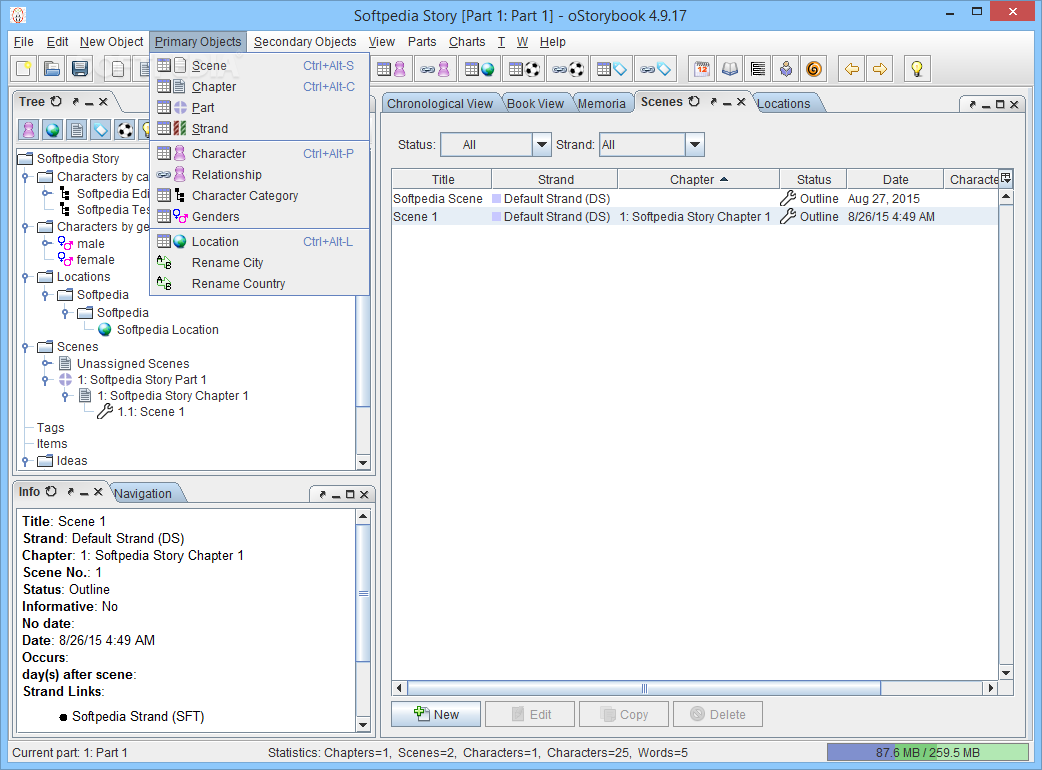Collapse the Scenes tree node
The image size is (1042, 770).
click(25, 346)
